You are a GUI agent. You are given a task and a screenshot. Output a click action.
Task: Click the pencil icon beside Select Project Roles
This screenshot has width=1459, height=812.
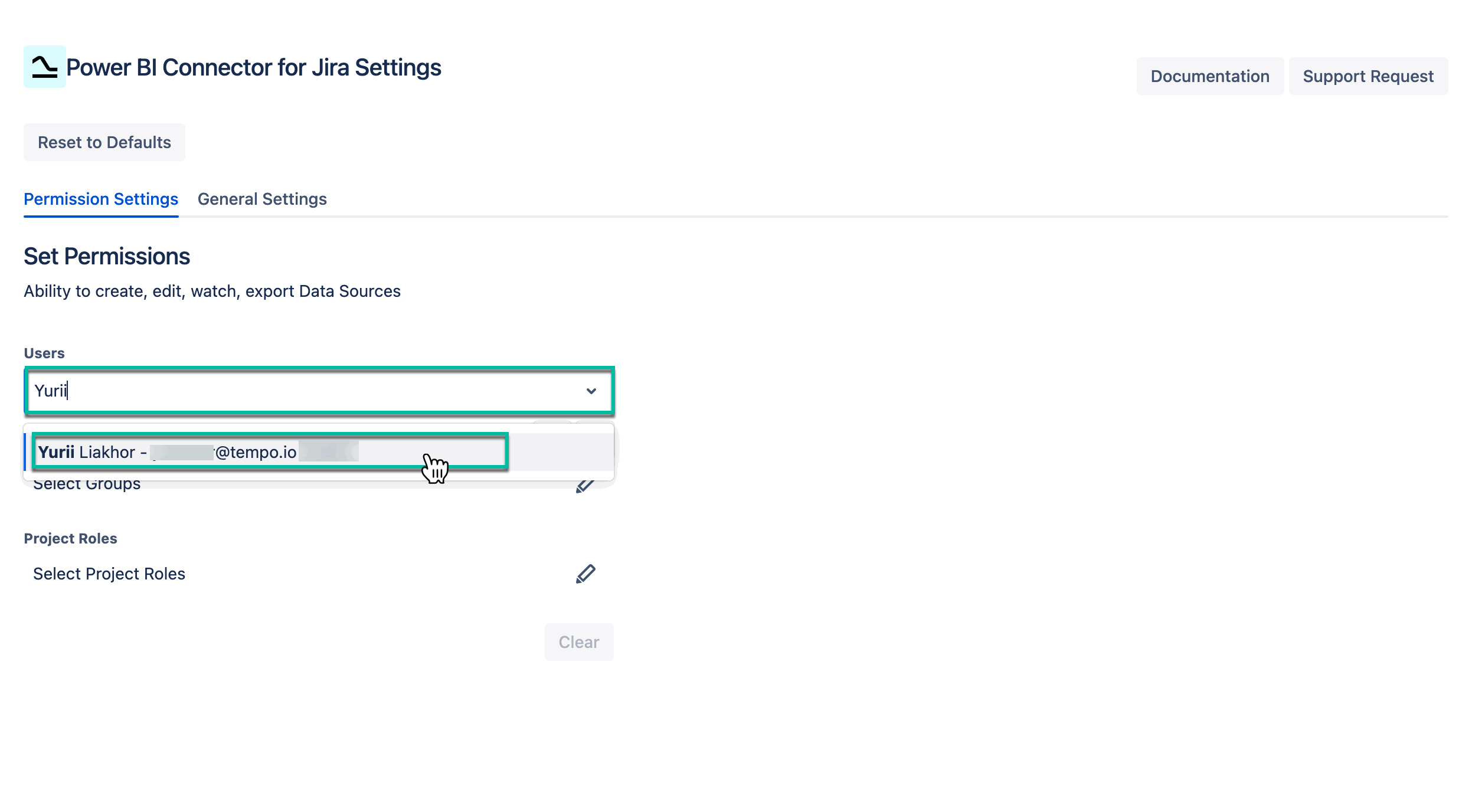pyautogui.click(x=585, y=574)
